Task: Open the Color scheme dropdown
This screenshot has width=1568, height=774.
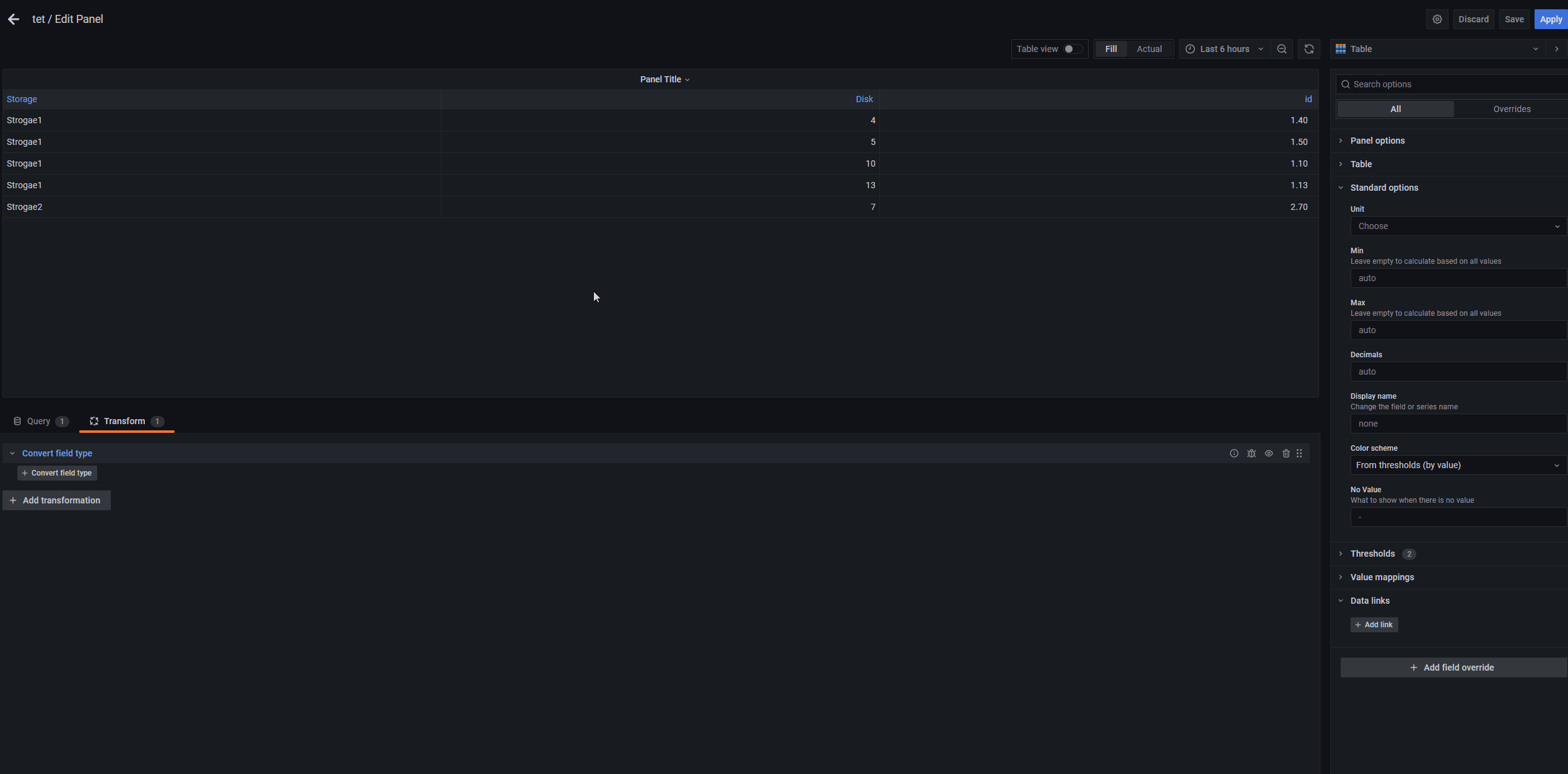Action: [1458, 465]
